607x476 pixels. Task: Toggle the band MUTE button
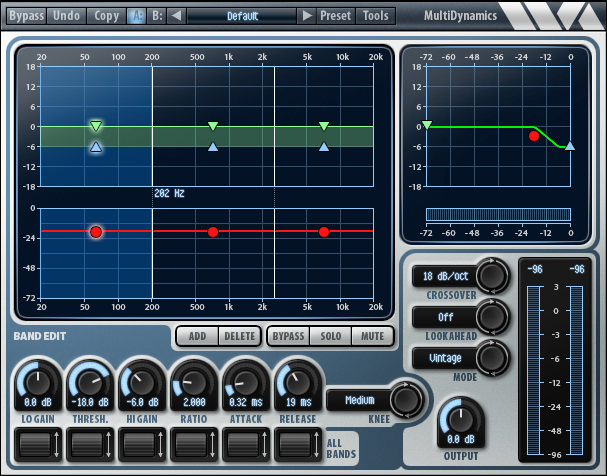tap(372, 336)
